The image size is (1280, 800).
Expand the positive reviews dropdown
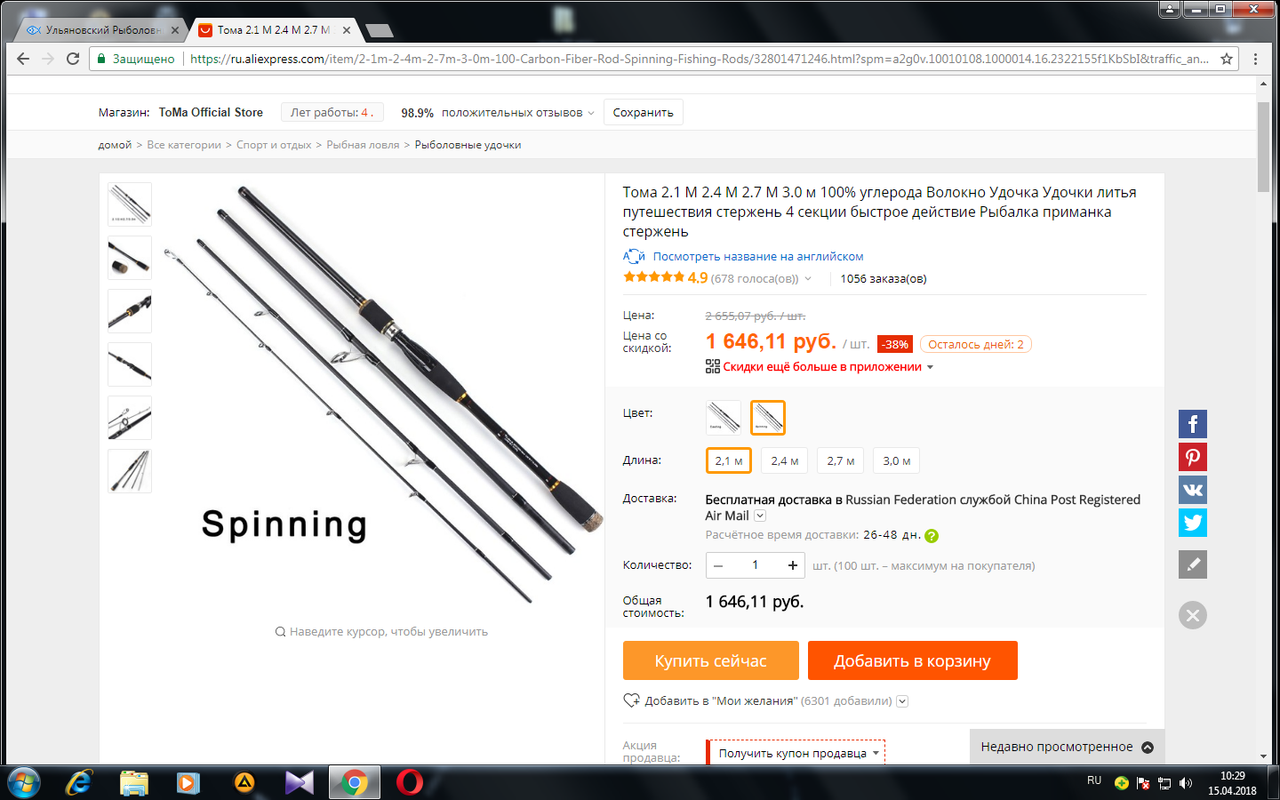pyautogui.click(x=590, y=113)
